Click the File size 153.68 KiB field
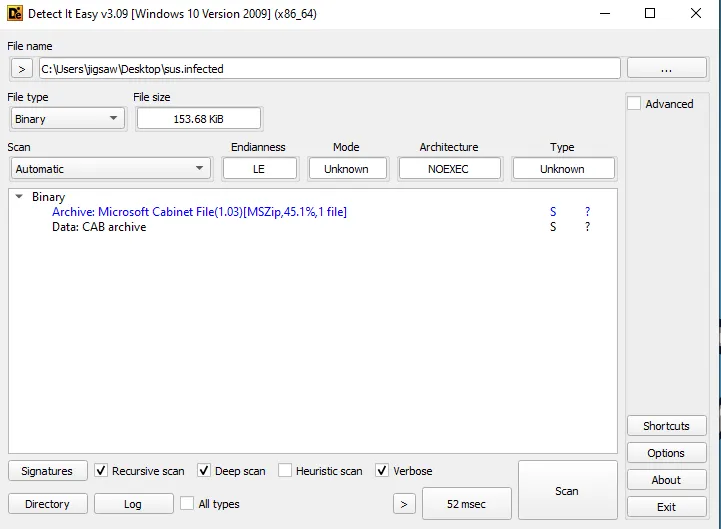This screenshot has width=721, height=529. coord(199,119)
